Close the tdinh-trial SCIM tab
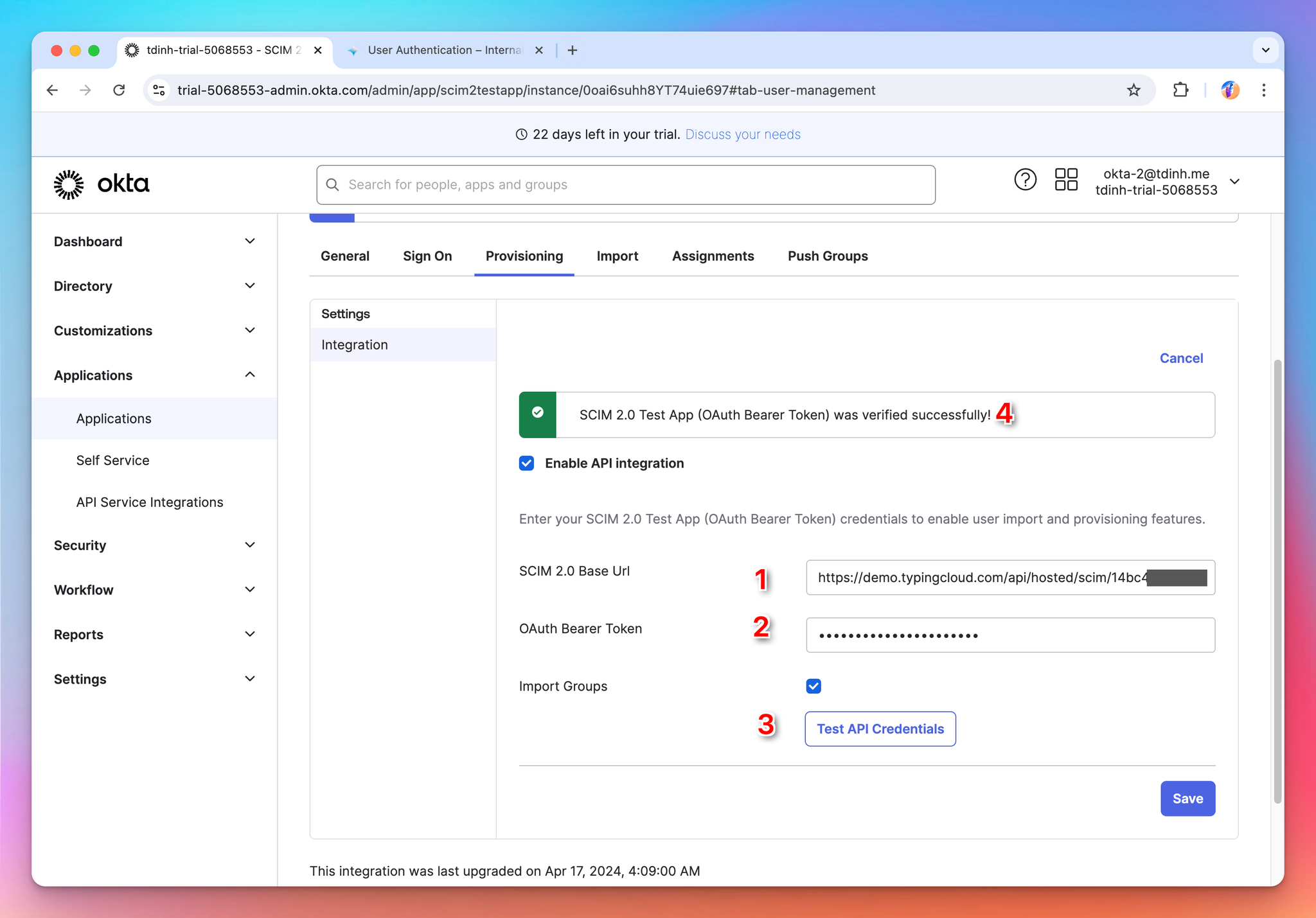The height and width of the screenshot is (918, 1316). coord(317,50)
